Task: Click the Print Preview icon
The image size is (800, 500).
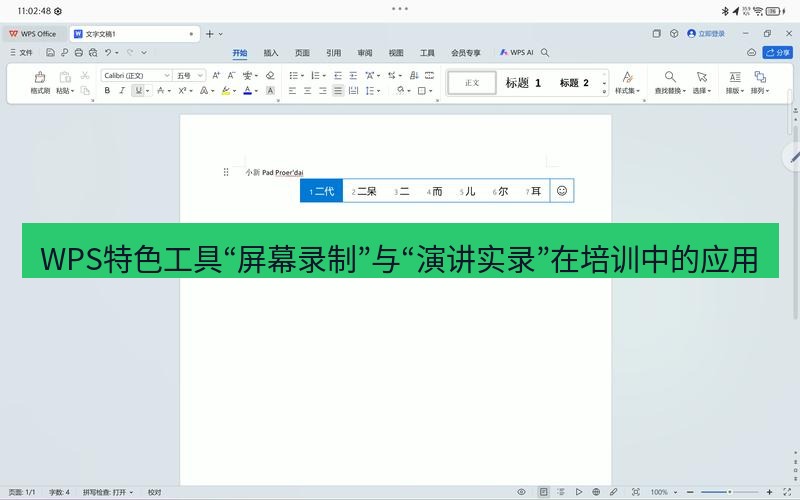Action: (x=93, y=52)
